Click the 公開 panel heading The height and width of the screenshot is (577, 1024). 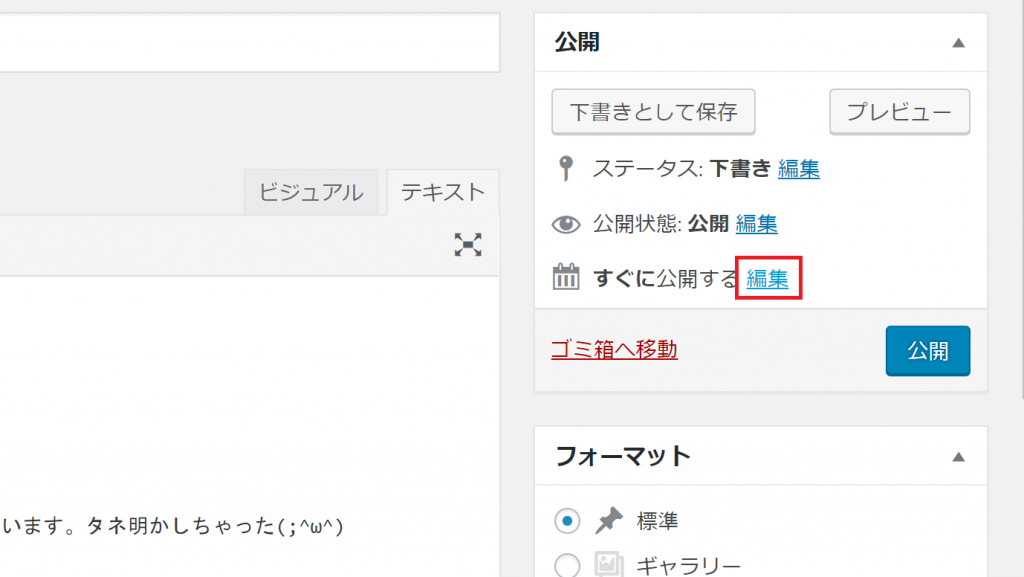click(577, 42)
